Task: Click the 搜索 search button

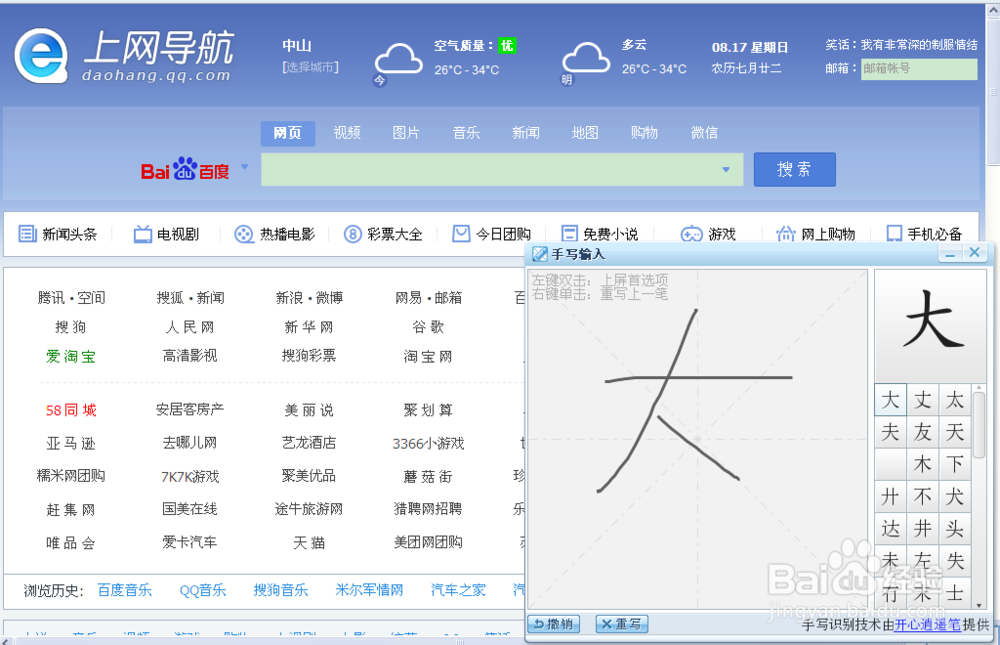Action: point(795,169)
